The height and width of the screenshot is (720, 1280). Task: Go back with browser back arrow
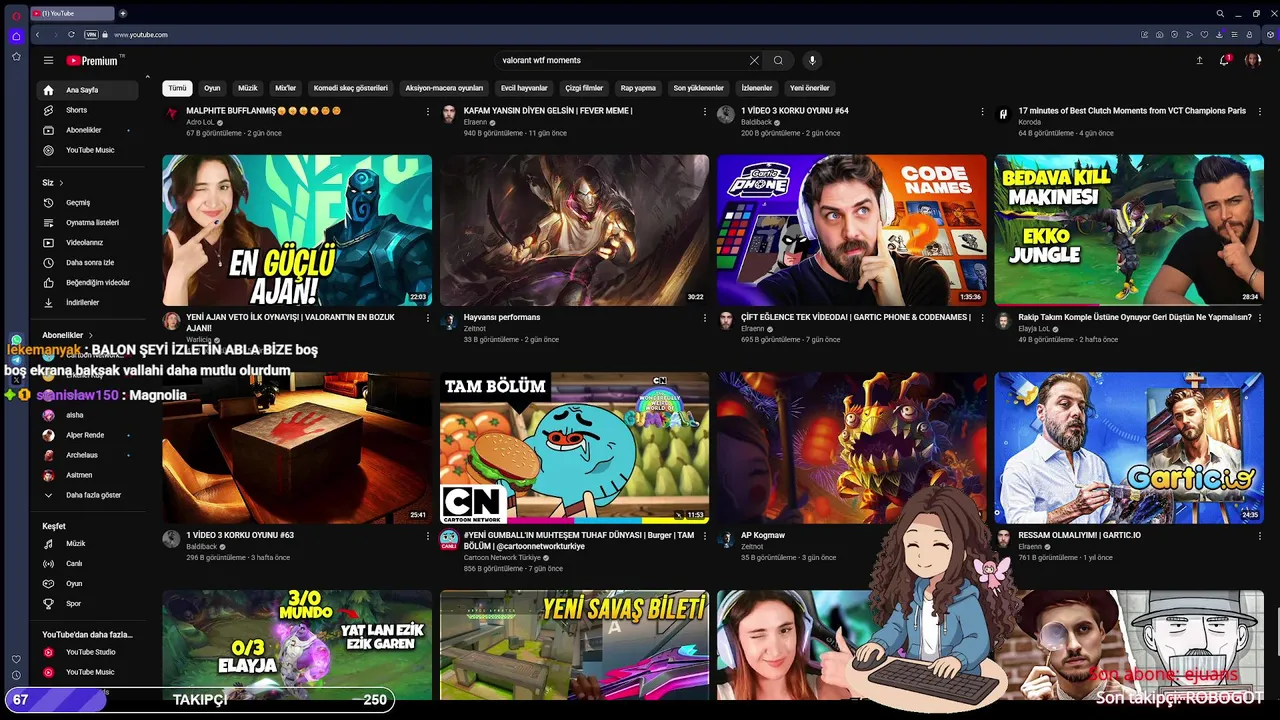click(38, 35)
